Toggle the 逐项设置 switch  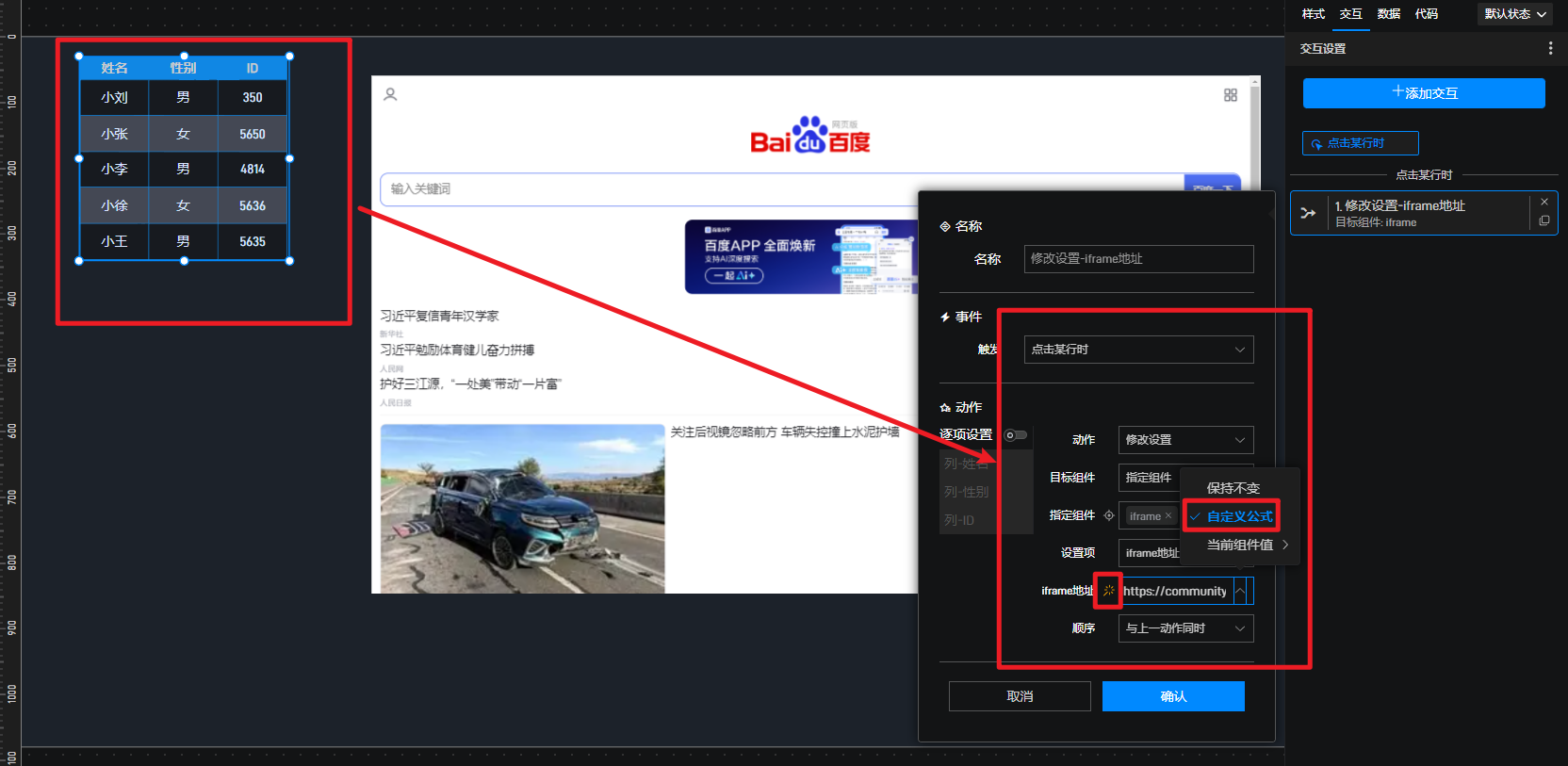click(x=1015, y=434)
